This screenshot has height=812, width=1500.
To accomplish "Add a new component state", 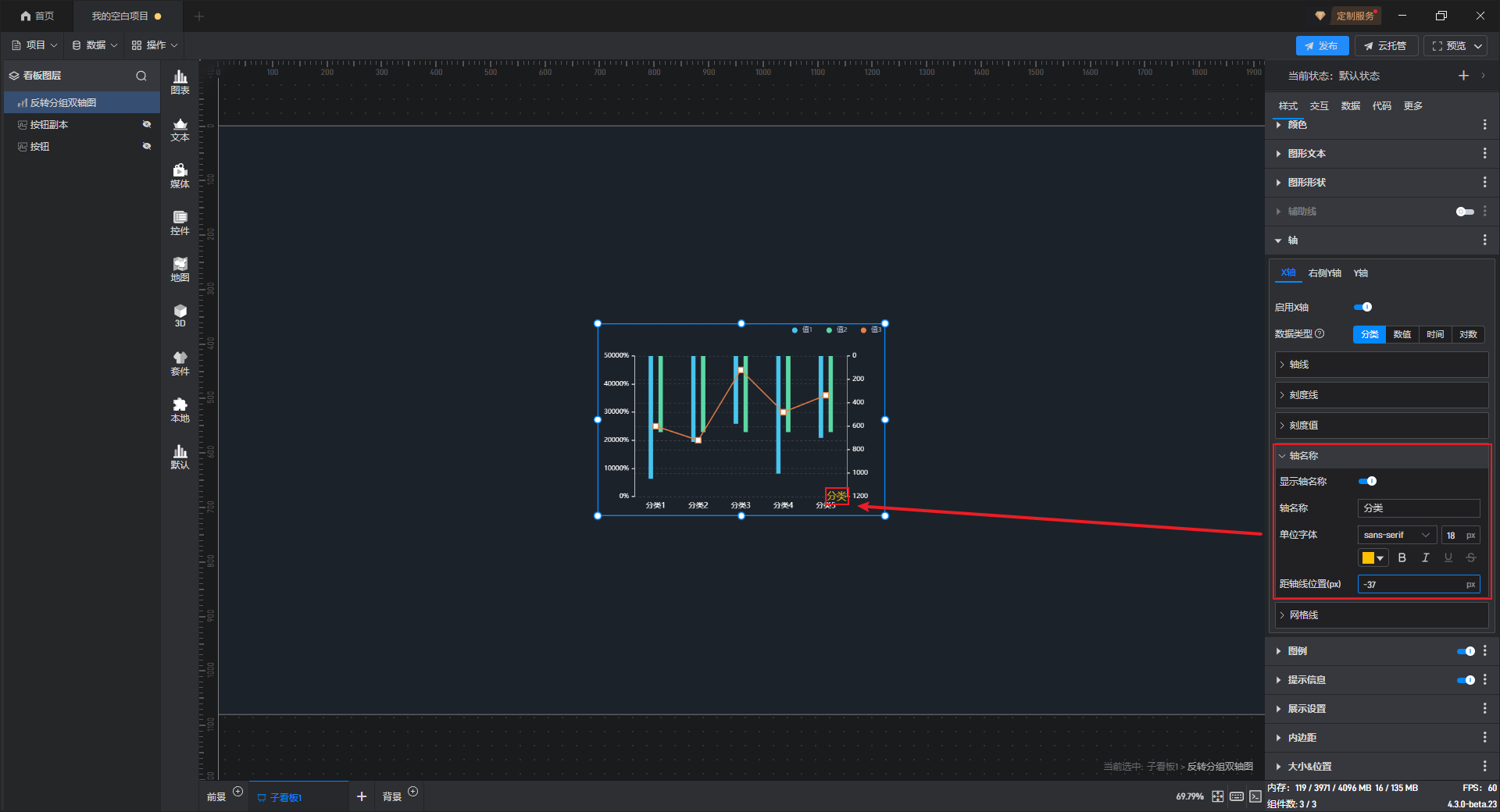I will 1463,76.
